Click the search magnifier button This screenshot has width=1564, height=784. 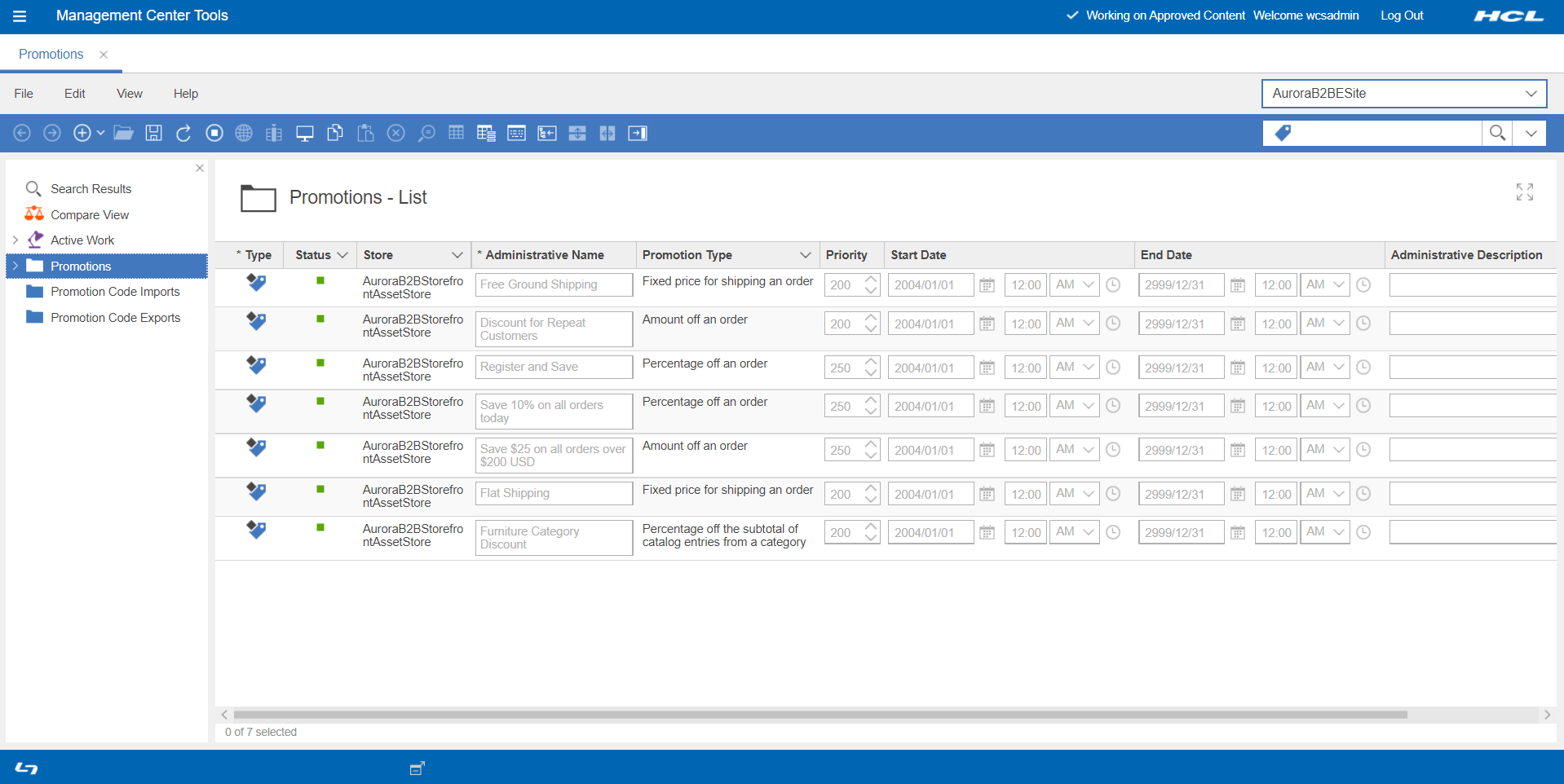[x=1497, y=133]
